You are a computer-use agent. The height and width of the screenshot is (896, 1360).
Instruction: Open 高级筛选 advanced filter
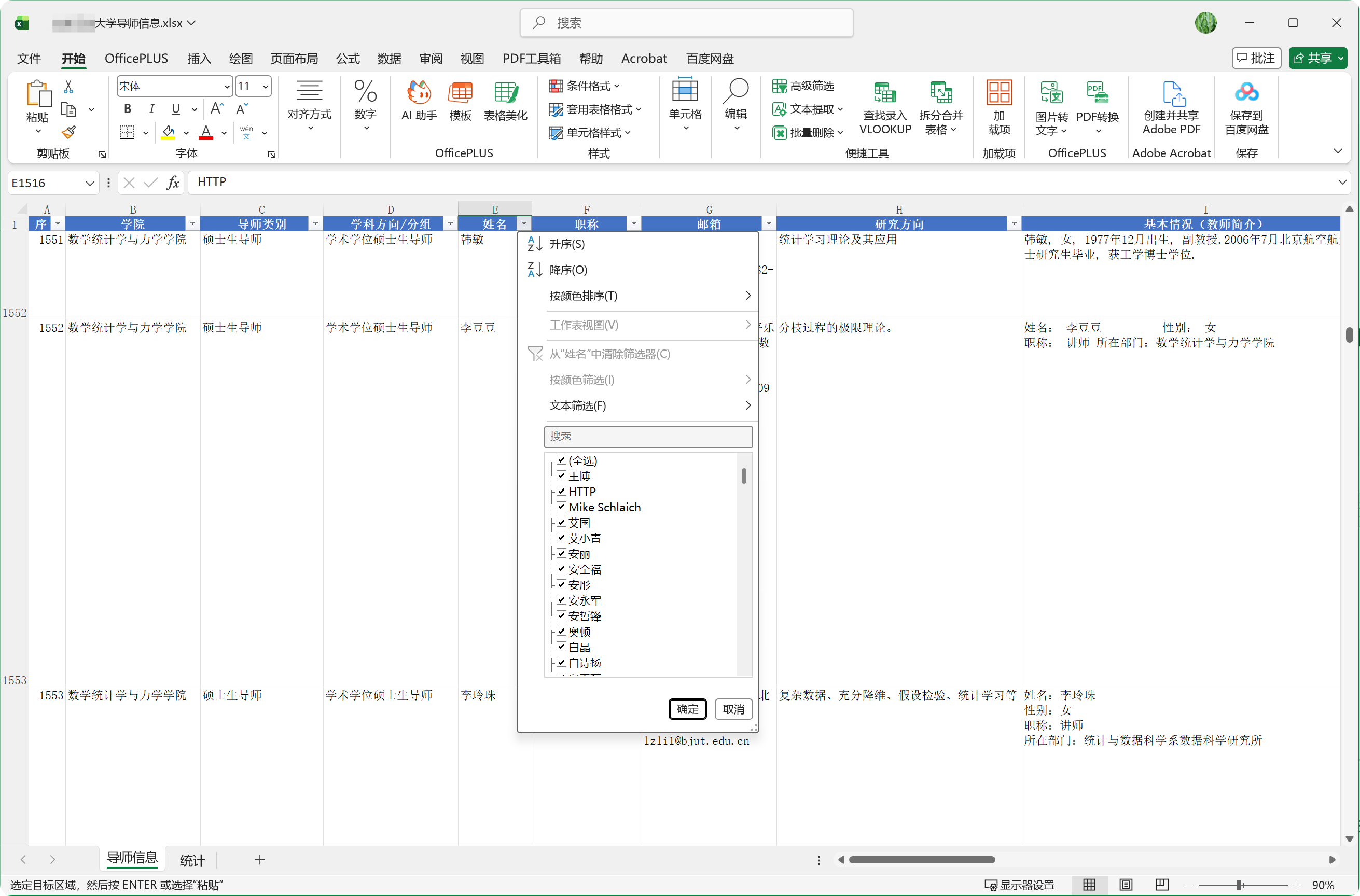(x=803, y=86)
